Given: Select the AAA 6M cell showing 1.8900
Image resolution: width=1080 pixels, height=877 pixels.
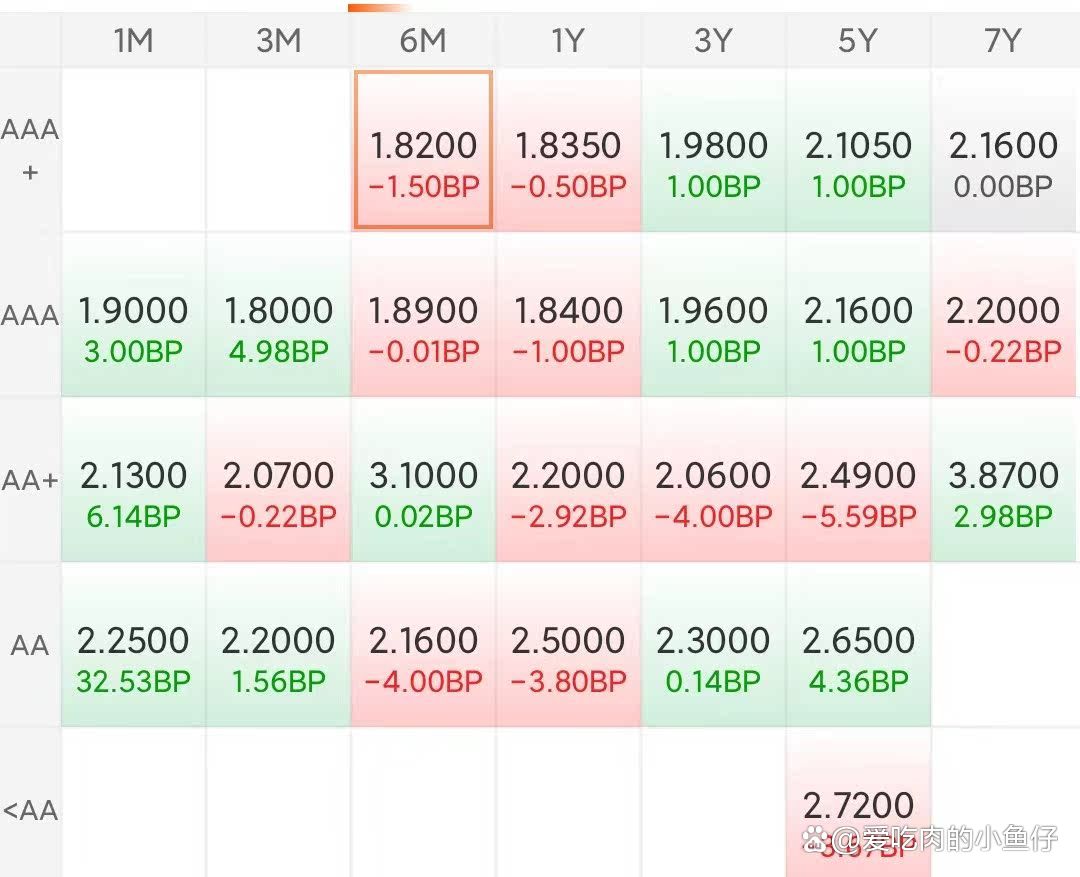Looking at the screenshot, I should coord(423,316).
